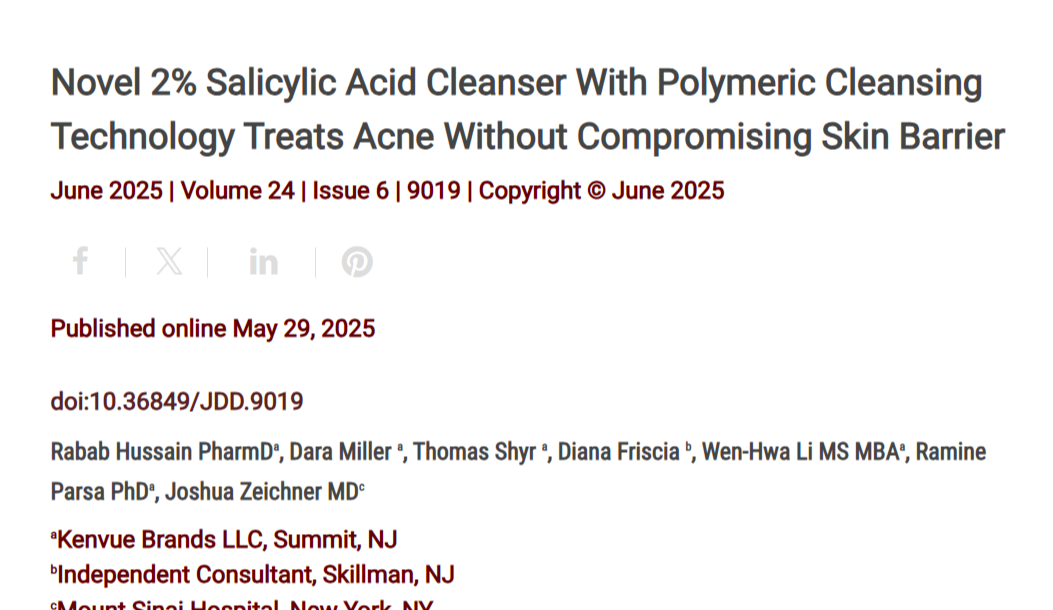Click Published online May 29, 2025
Viewport: 1053px width, 610px height.
click(213, 329)
